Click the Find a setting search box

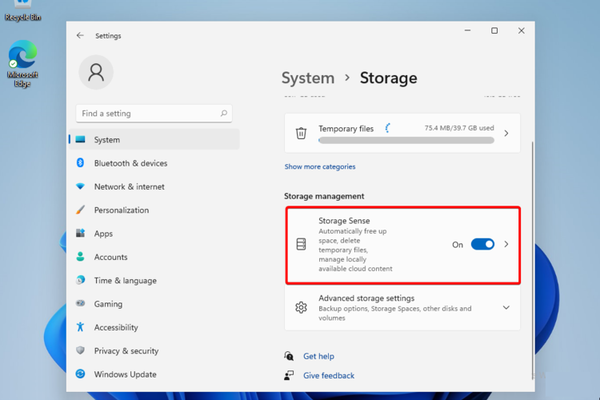(x=150, y=114)
